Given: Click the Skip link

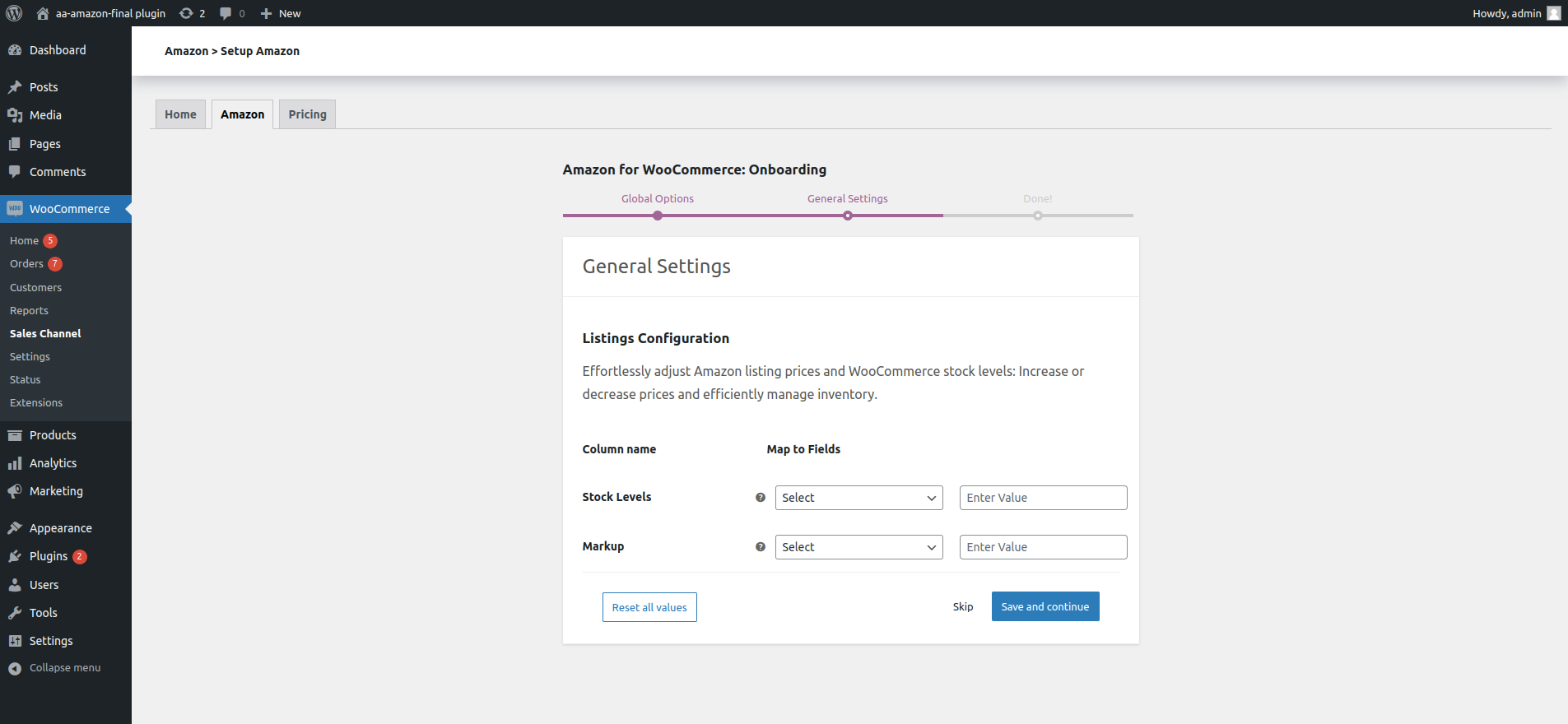Looking at the screenshot, I should click(963, 606).
